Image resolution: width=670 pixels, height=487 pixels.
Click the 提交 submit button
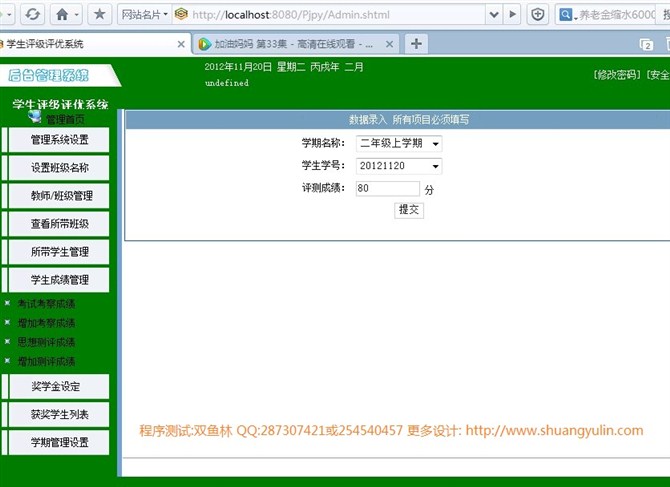tap(409, 210)
